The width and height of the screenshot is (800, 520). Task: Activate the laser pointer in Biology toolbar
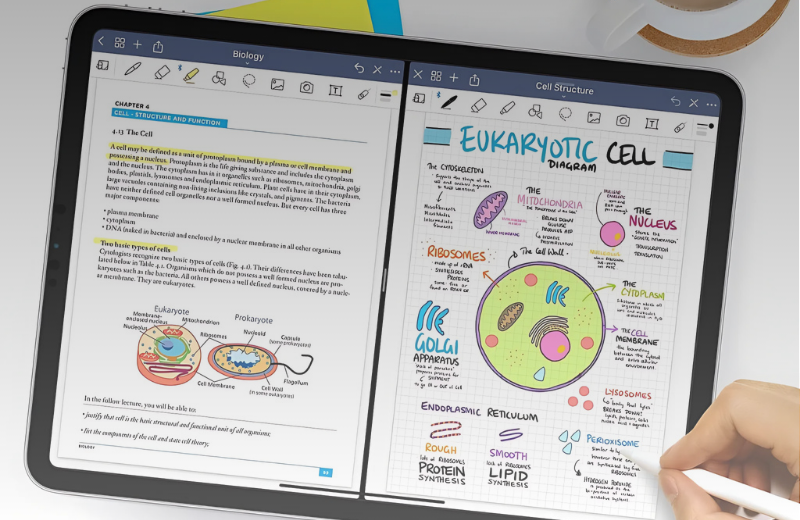tap(364, 93)
